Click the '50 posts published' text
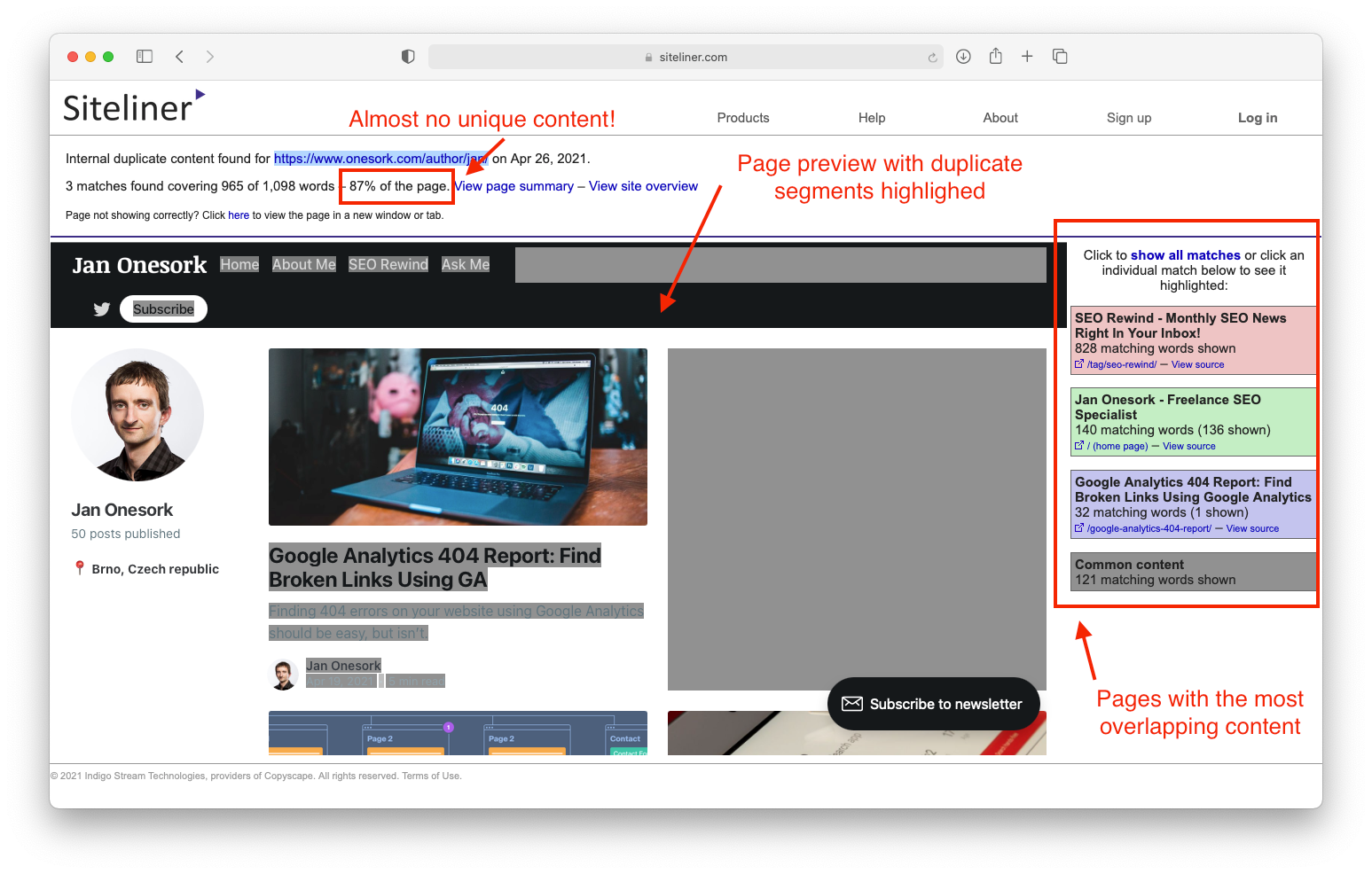 point(126,534)
